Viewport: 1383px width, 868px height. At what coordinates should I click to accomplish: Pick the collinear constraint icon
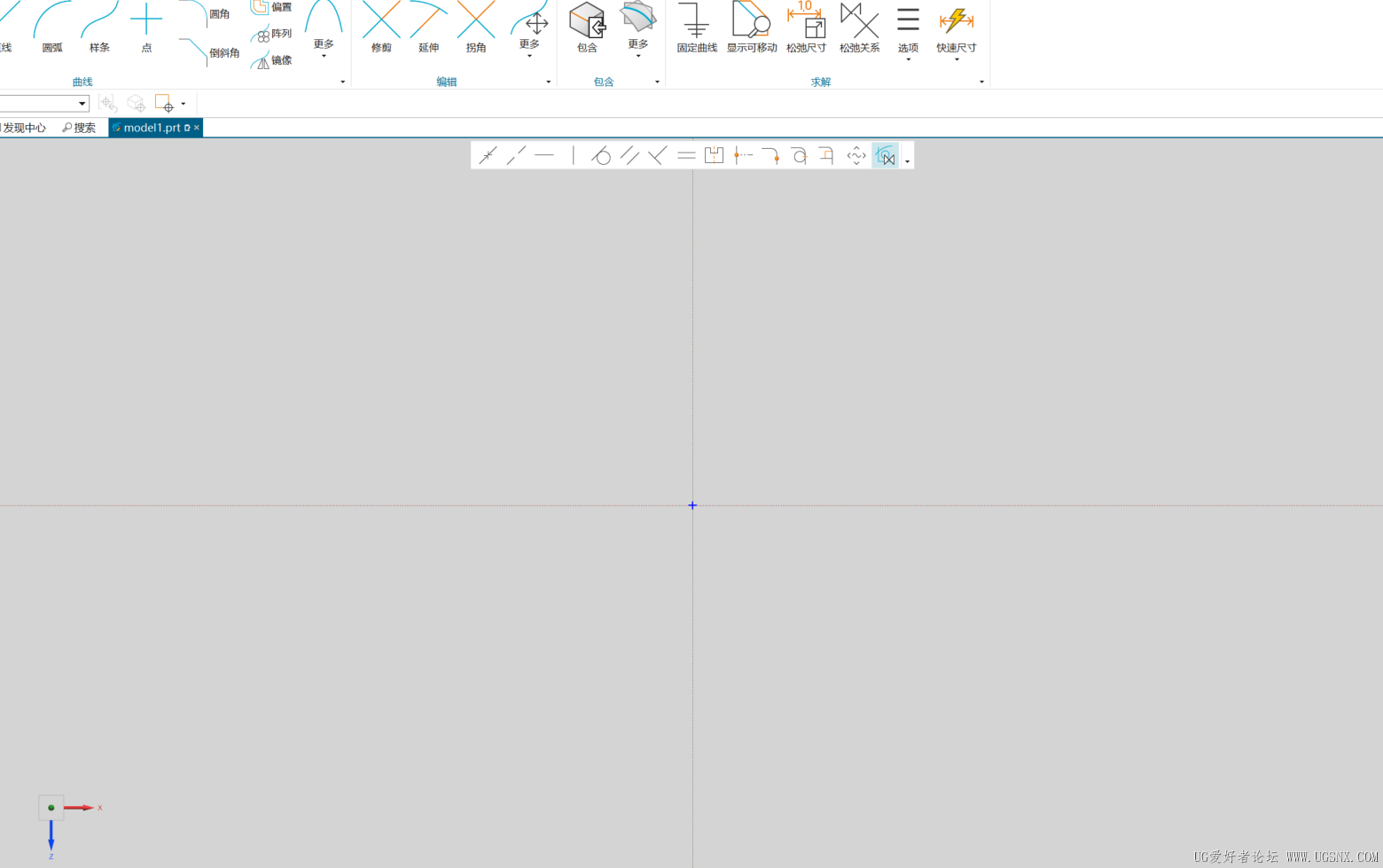point(516,156)
